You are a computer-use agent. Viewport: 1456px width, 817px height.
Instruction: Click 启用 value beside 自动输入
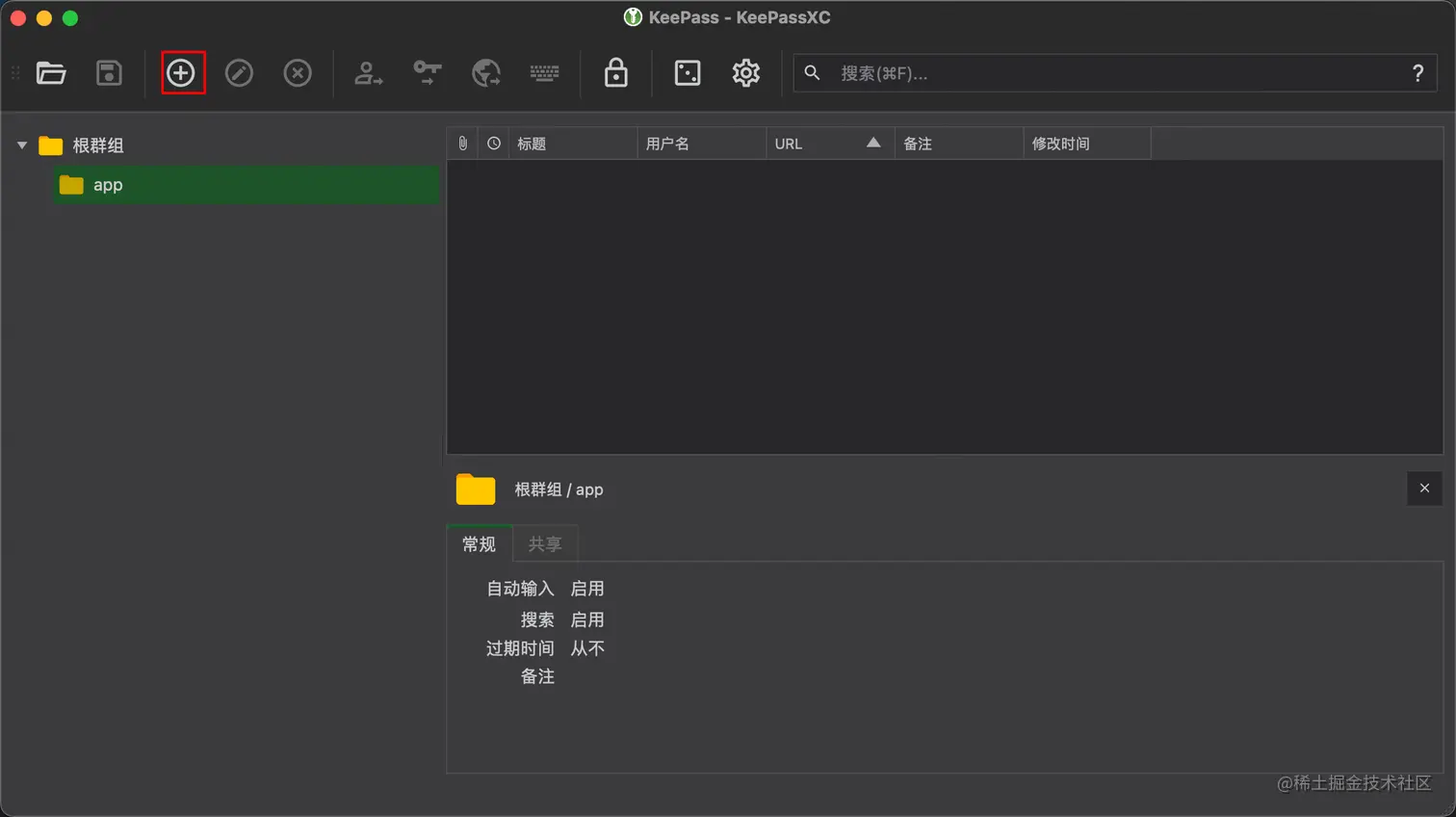(x=587, y=589)
